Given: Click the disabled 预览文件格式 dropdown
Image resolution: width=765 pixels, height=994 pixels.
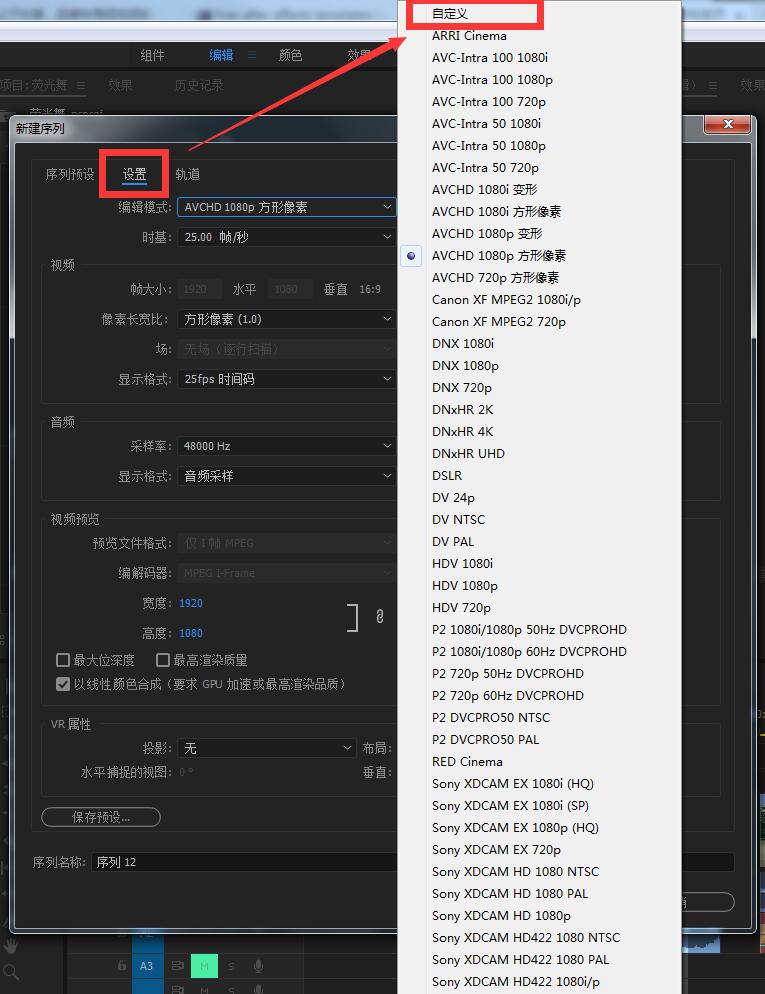Looking at the screenshot, I should (x=286, y=543).
